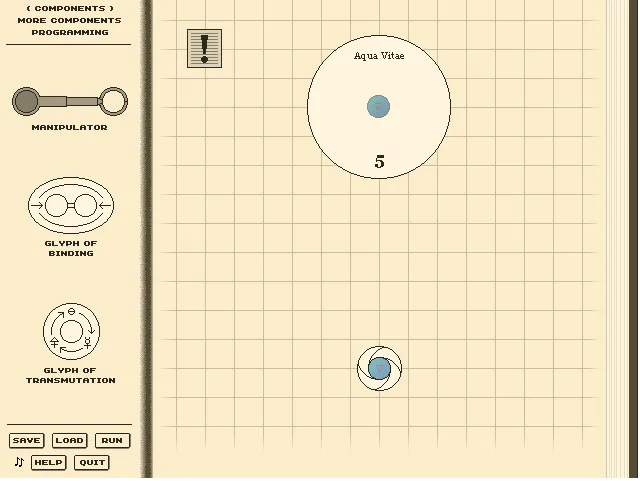
Task: Click the Save button
Action: 27,441
